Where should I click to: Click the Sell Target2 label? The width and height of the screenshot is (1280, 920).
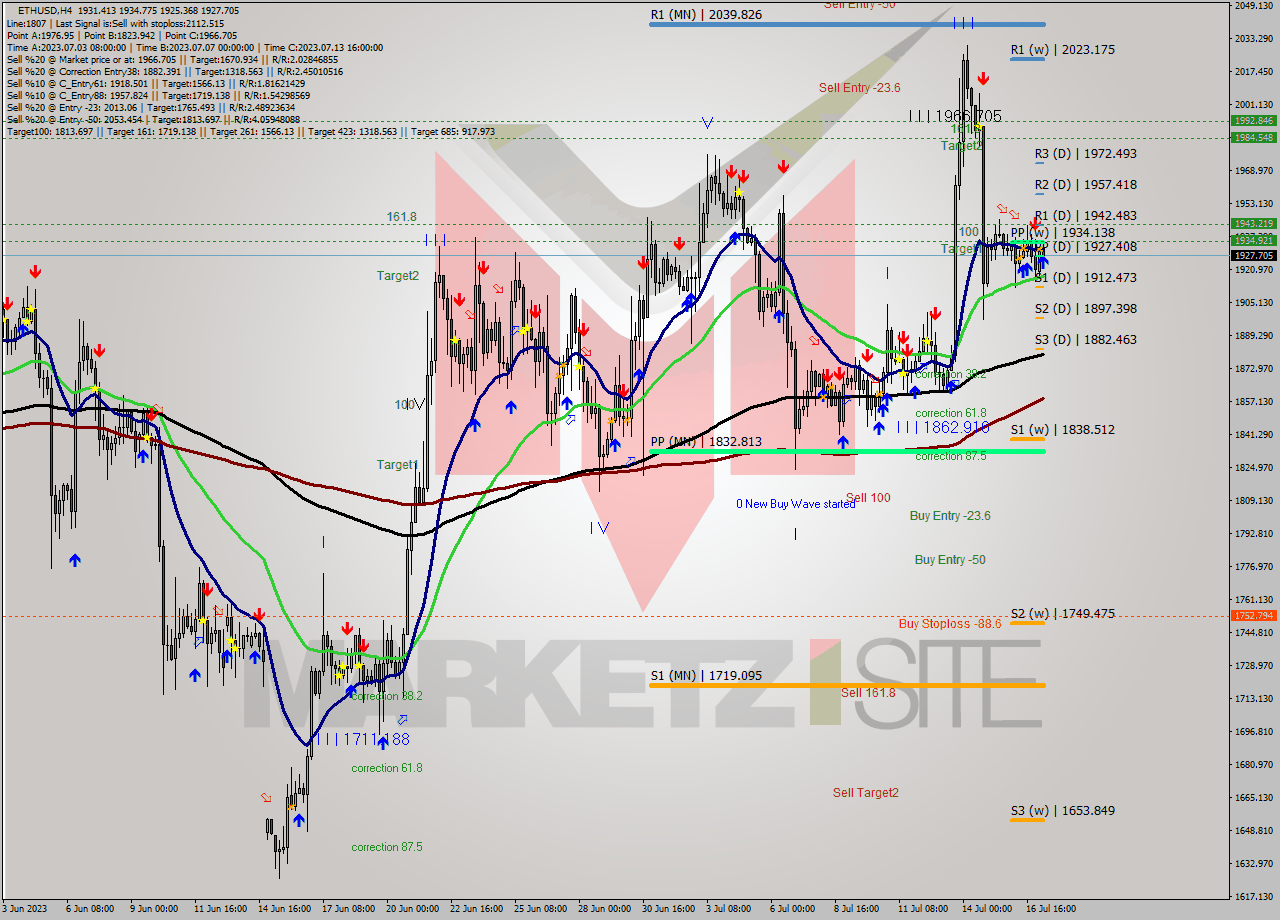(866, 793)
